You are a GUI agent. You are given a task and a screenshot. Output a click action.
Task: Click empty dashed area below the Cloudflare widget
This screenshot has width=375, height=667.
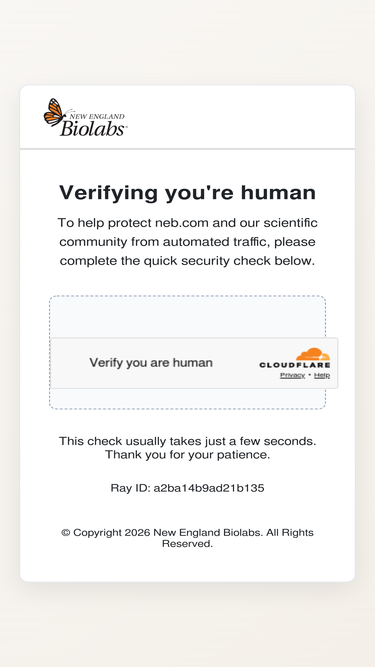click(188, 399)
